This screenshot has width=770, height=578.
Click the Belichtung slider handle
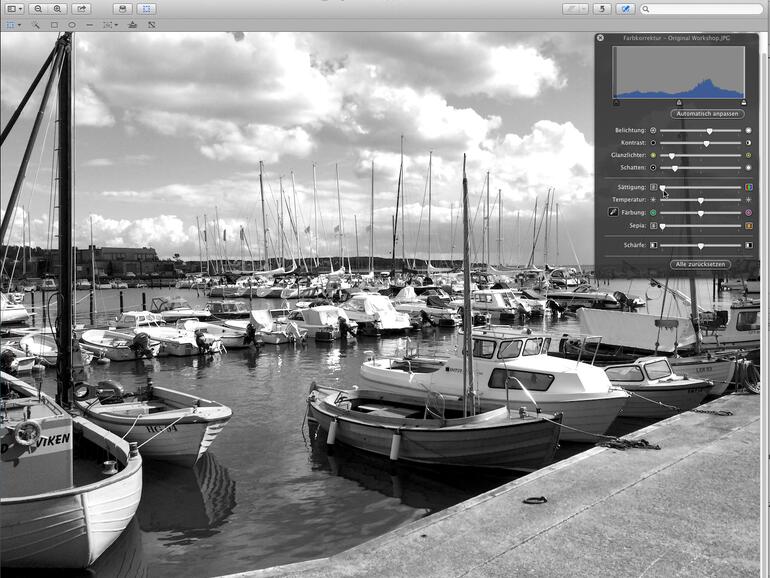(709, 131)
